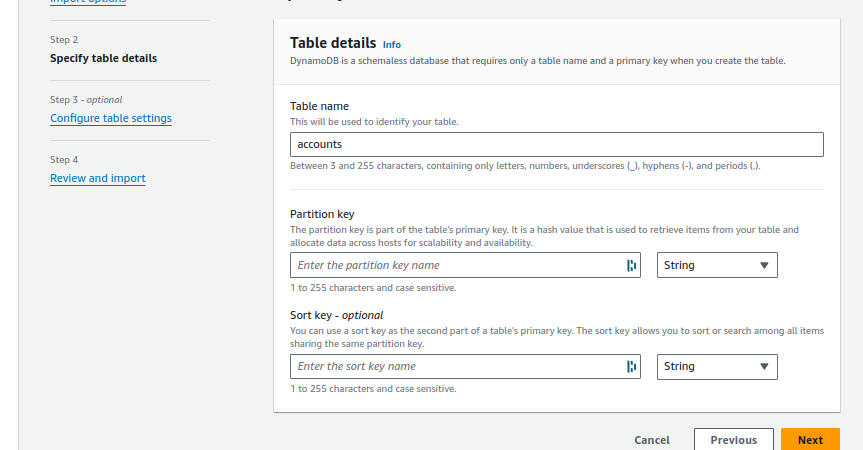
Task: Click the autofill icon in partition key field
Action: coord(631,265)
